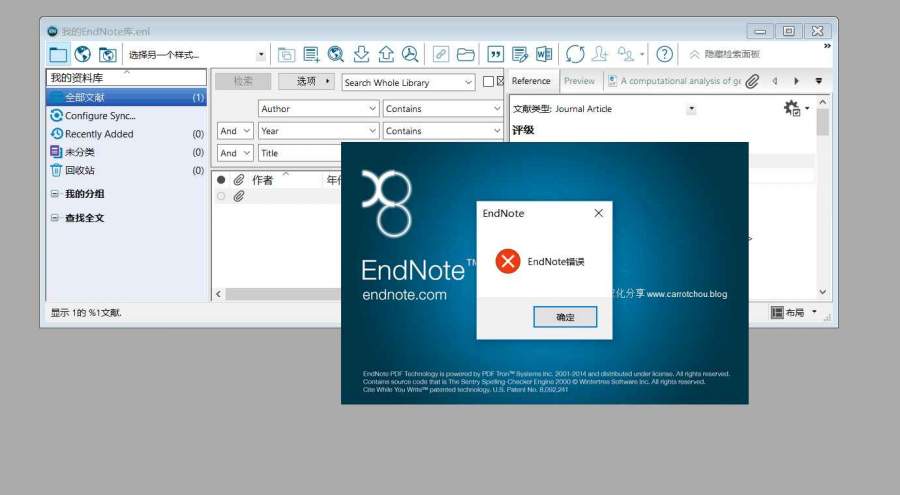900x495 pixels.
Task: Open Contains dropdown in Year row
Action: (443, 131)
